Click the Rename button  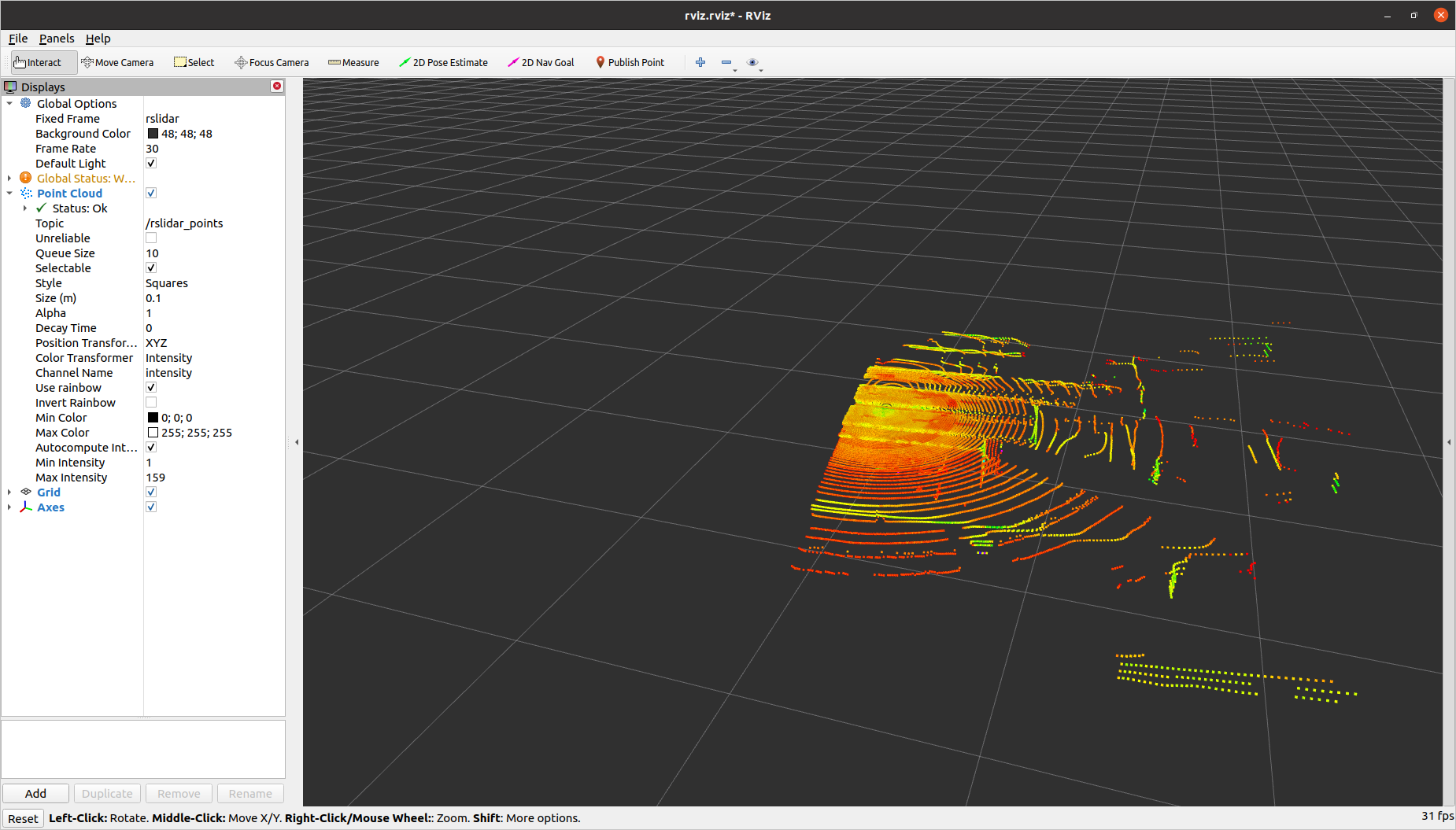[x=250, y=793]
